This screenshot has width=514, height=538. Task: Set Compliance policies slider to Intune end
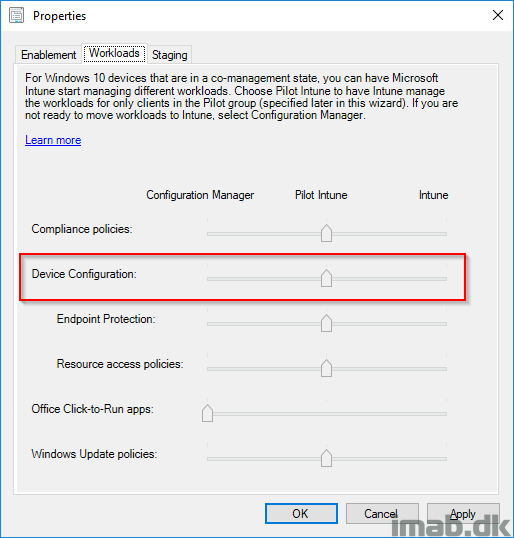coord(446,234)
